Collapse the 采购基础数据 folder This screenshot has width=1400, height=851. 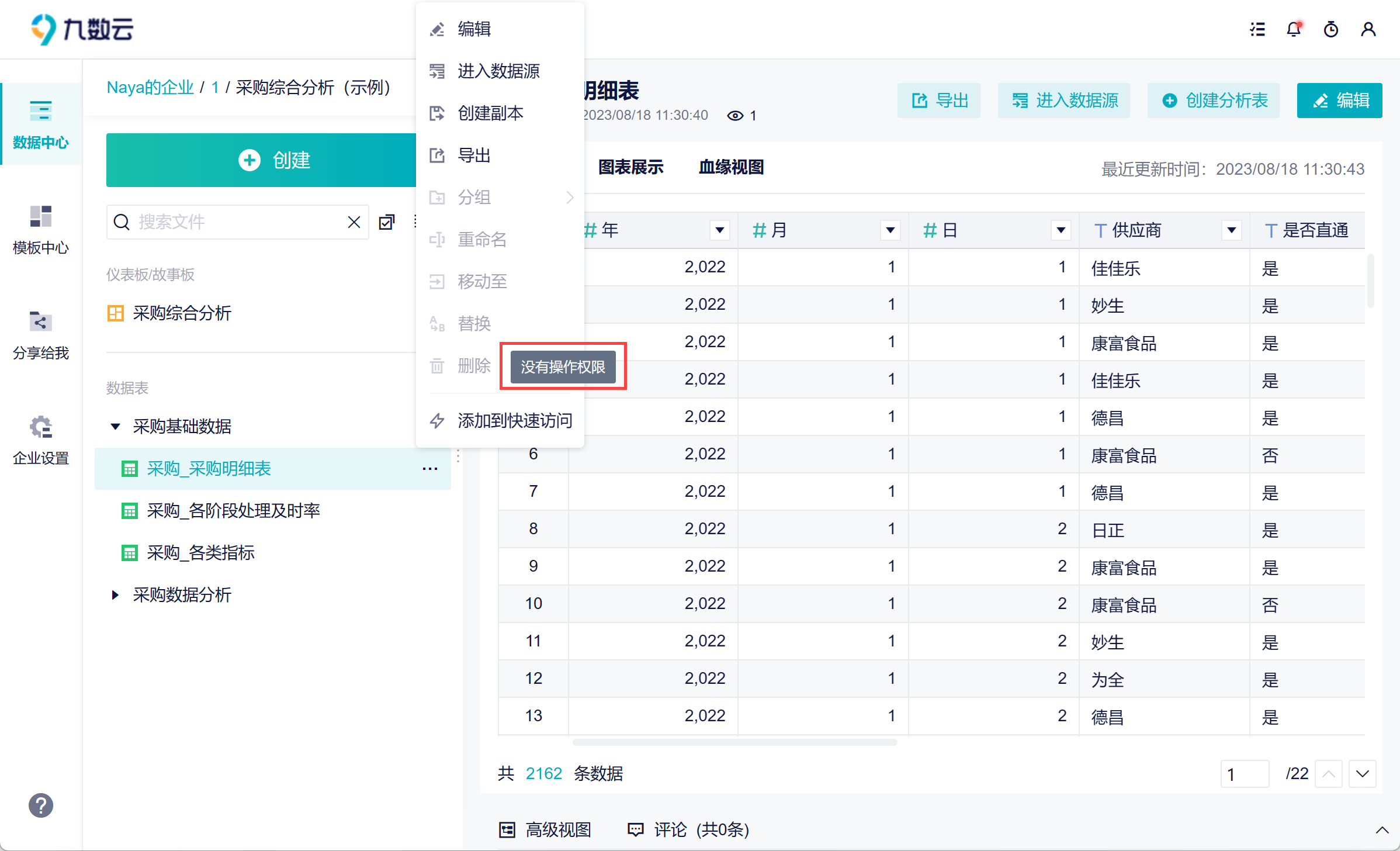tap(115, 427)
